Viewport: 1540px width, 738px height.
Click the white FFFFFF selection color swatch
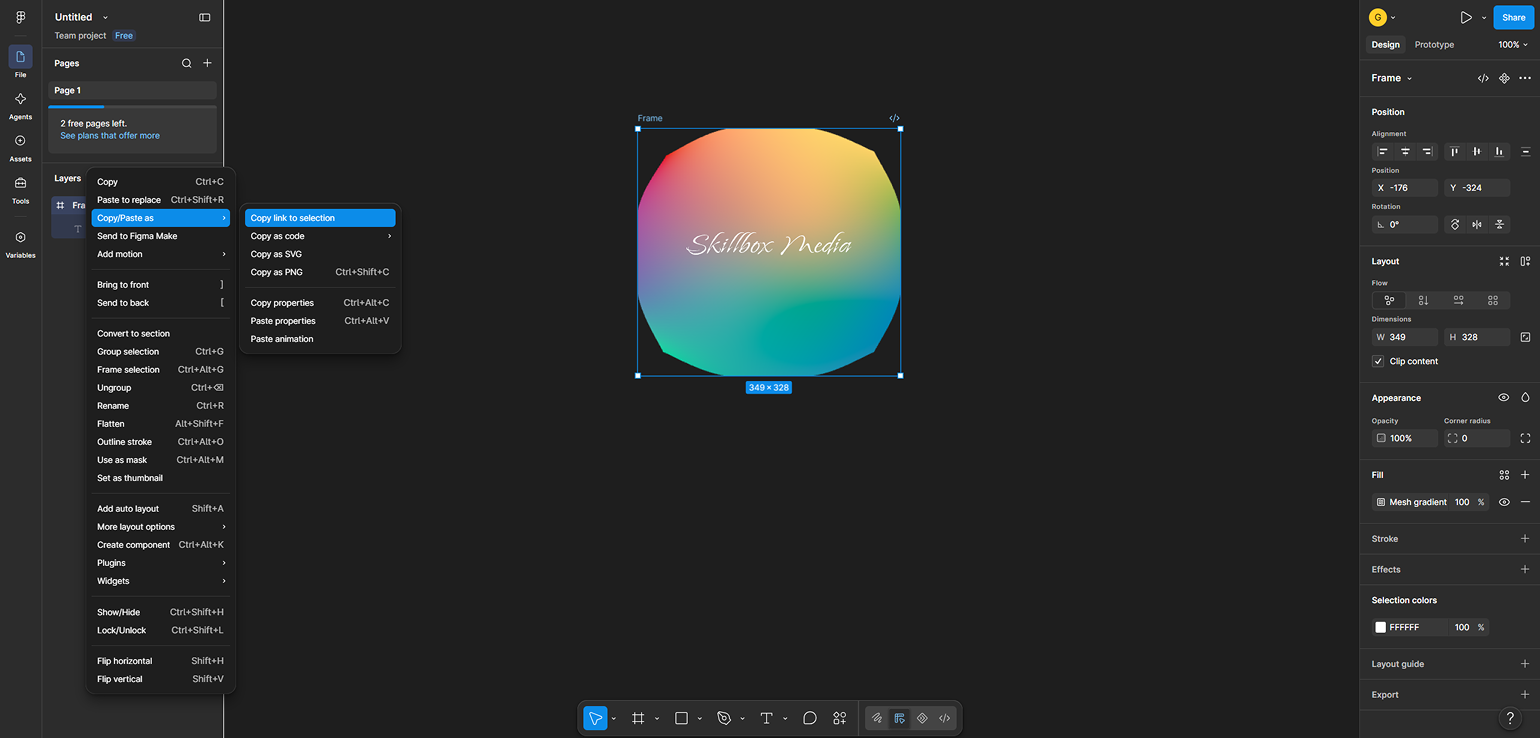tap(1381, 627)
